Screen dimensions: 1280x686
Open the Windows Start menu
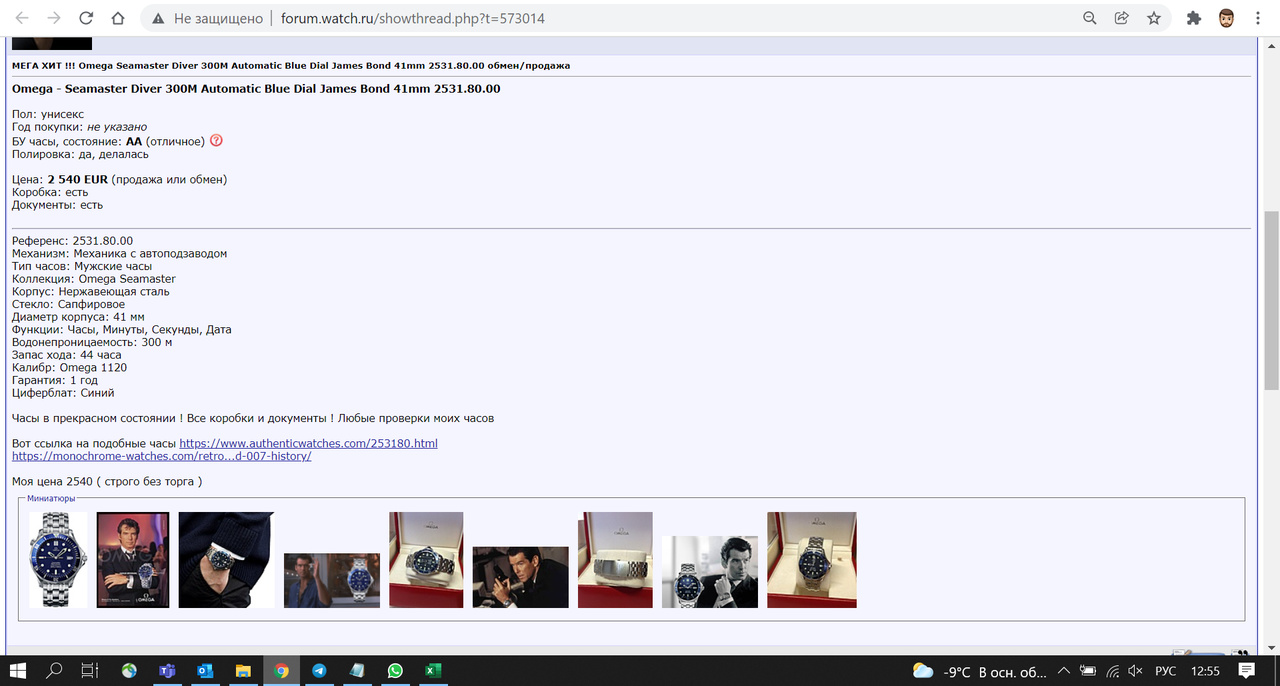(x=17, y=671)
